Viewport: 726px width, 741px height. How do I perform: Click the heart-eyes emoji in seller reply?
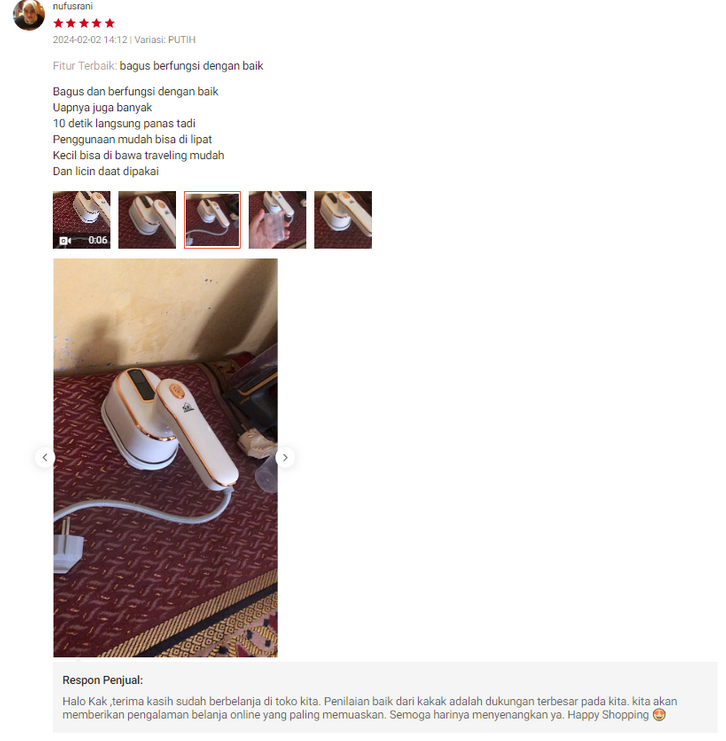pos(659,715)
